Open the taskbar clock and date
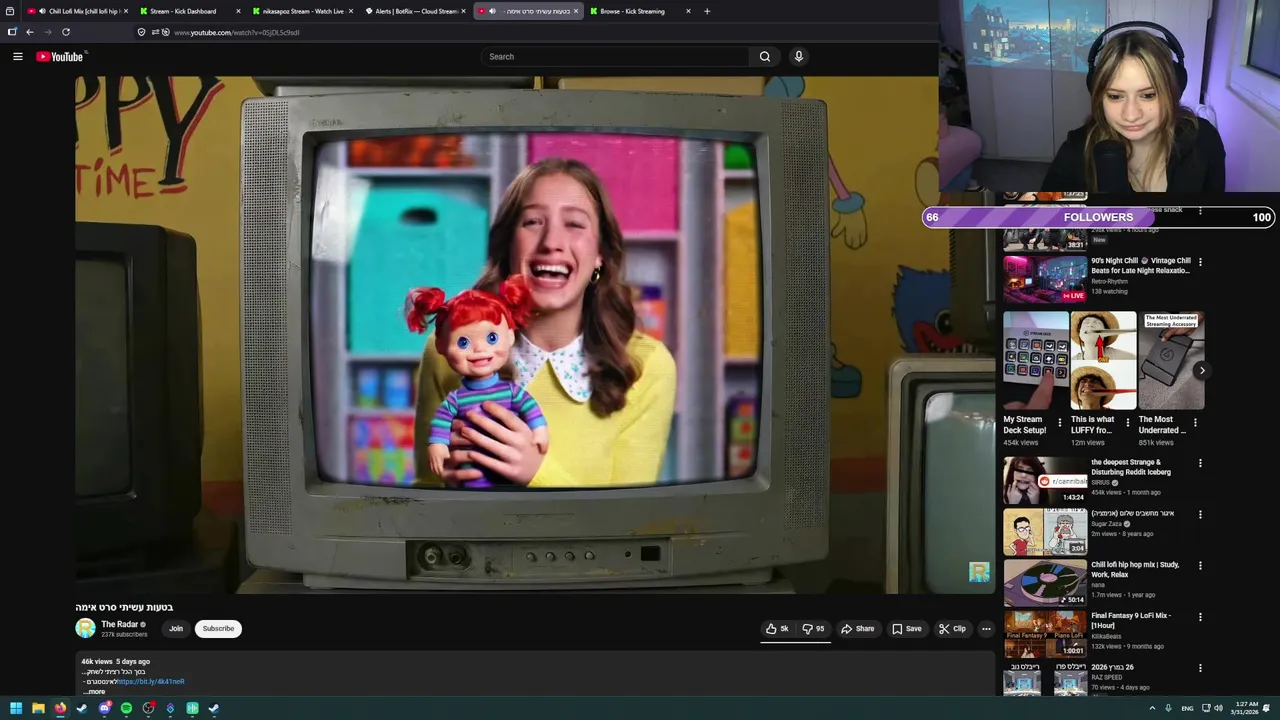This screenshot has width=1280, height=720. (1246, 708)
